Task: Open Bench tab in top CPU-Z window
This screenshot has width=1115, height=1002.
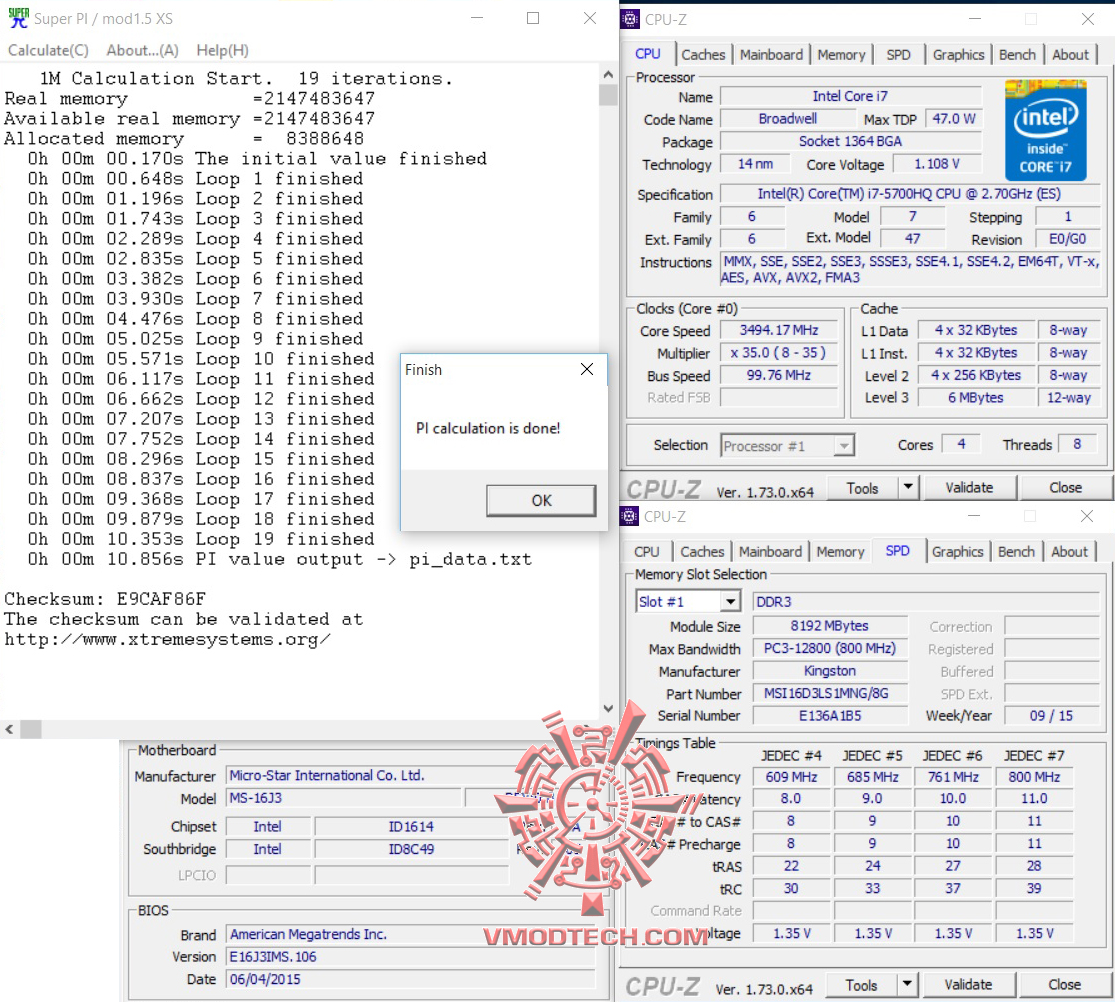Action: 1017,55
